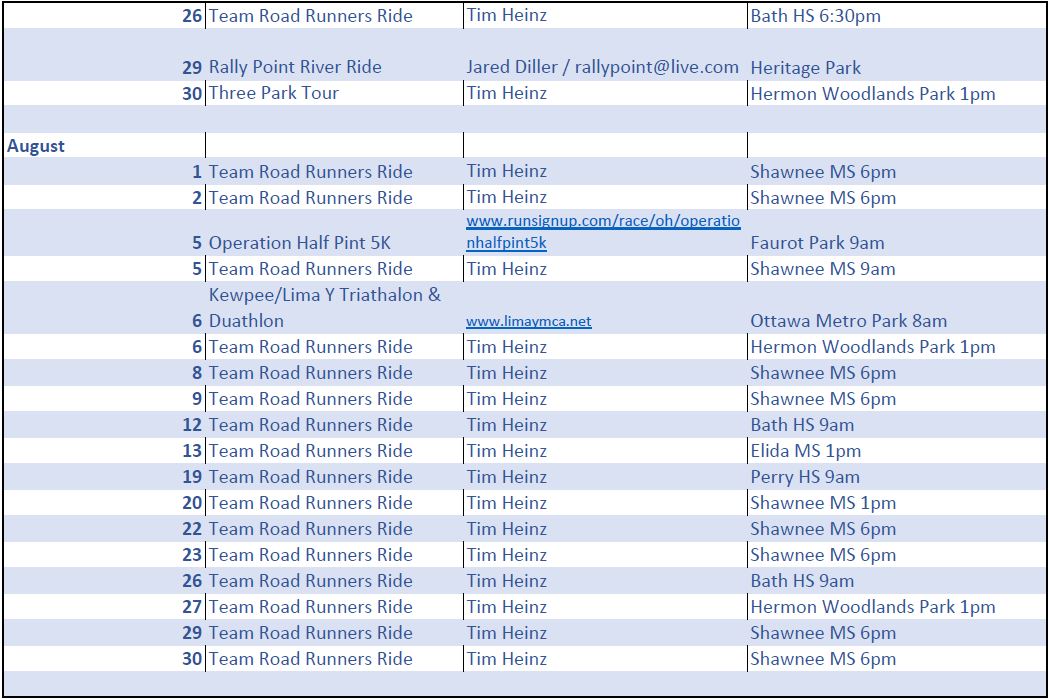Open the runsignup.com Operation Half Pint link

(603, 232)
